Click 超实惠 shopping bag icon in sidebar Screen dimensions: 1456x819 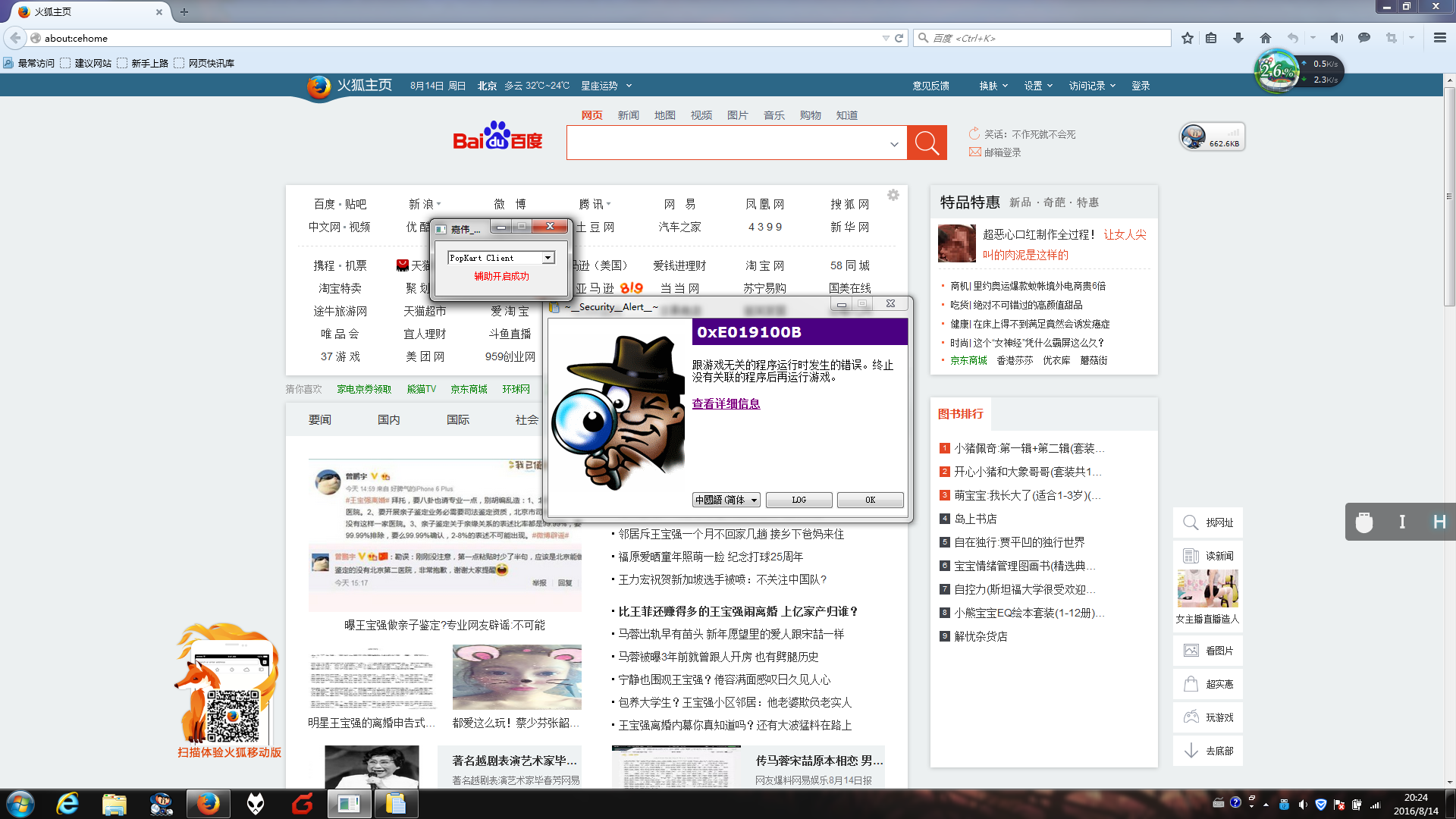(x=1191, y=684)
